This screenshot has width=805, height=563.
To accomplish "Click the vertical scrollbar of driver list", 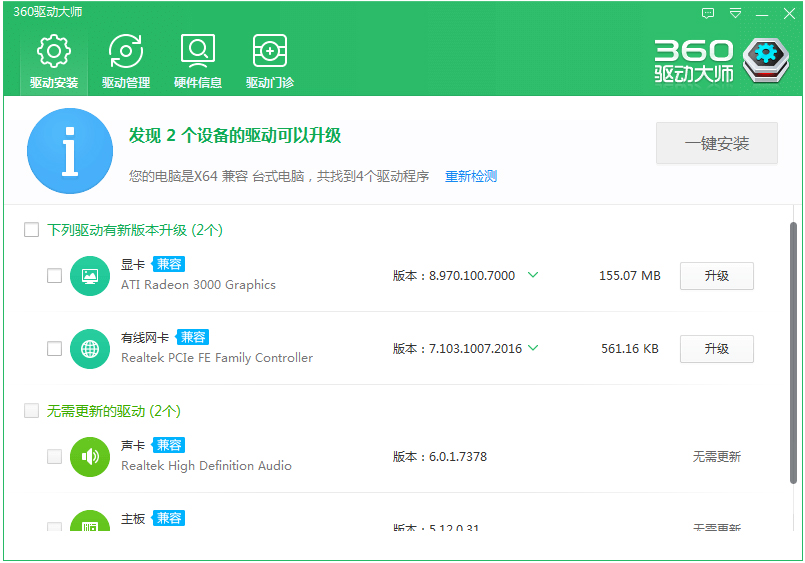I will 793,353.
